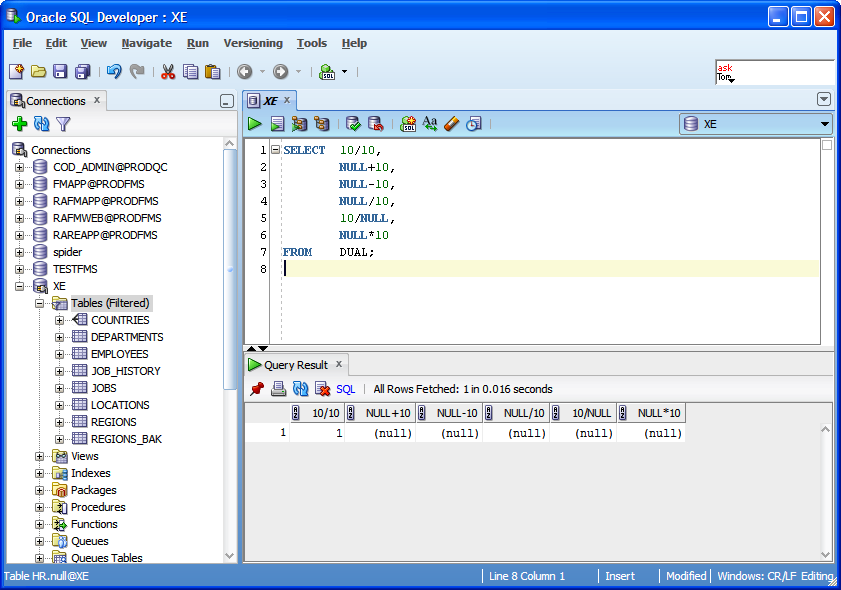The height and width of the screenshot is (590, 841).
Task: Collapse the XE connection node
Action: point(19,286)
